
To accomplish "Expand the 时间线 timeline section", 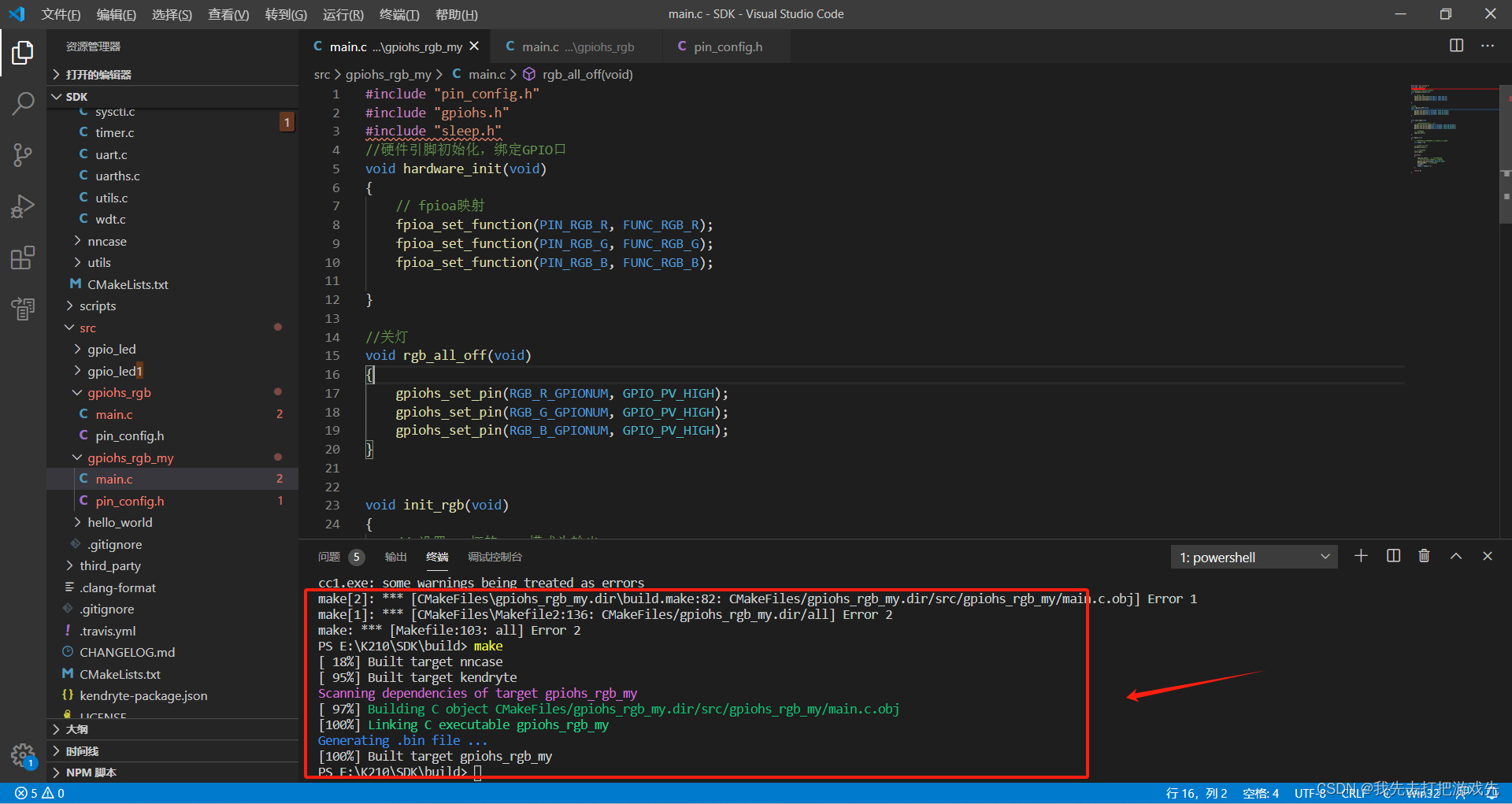I will (172, 751).
